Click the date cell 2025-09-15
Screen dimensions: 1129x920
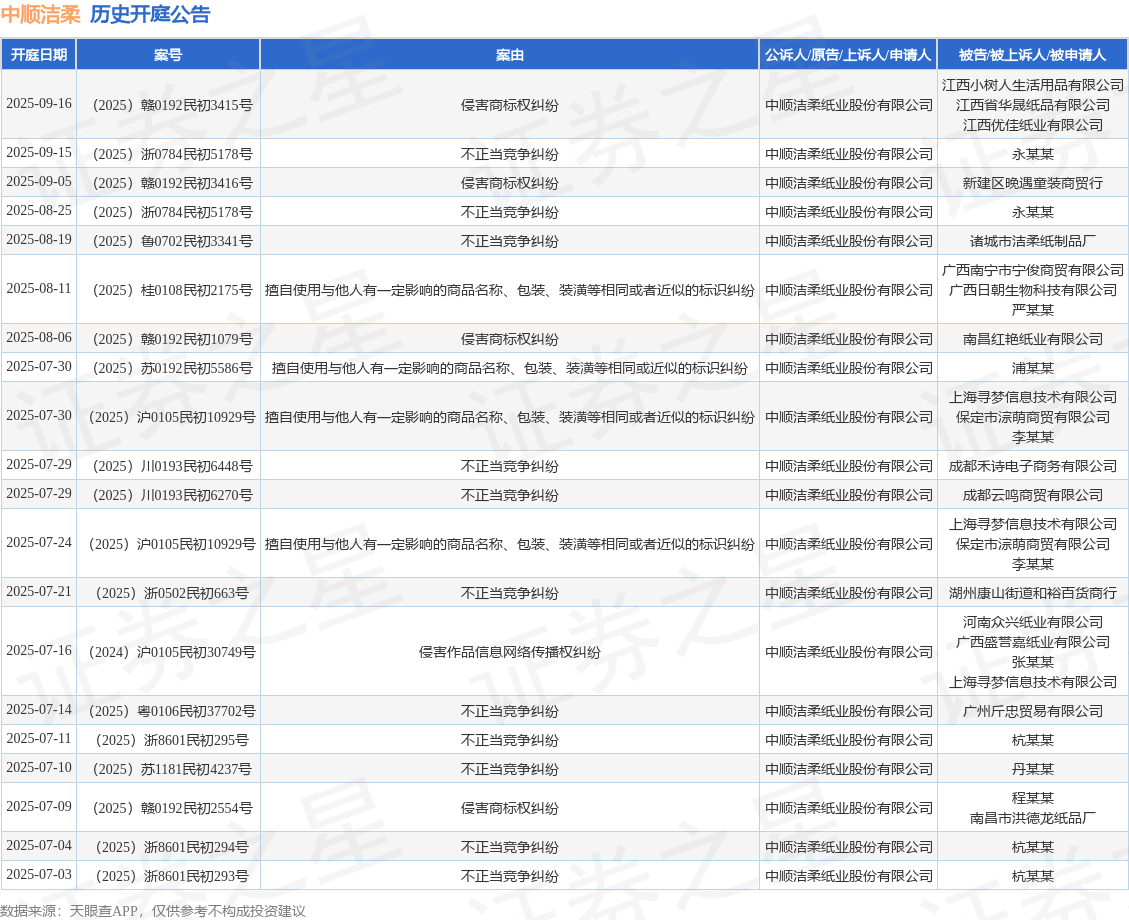pyautogui.click(x=39, y=153)
